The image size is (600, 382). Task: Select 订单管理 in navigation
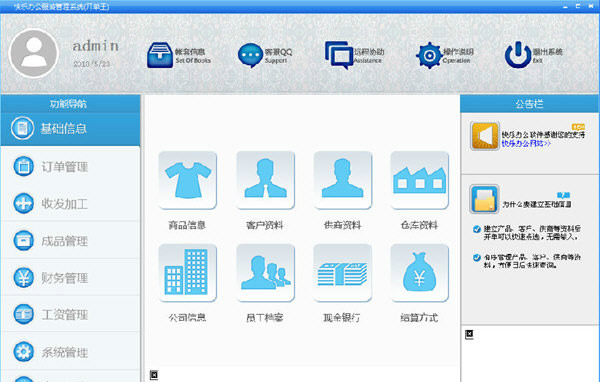click(x=70, y=167)
